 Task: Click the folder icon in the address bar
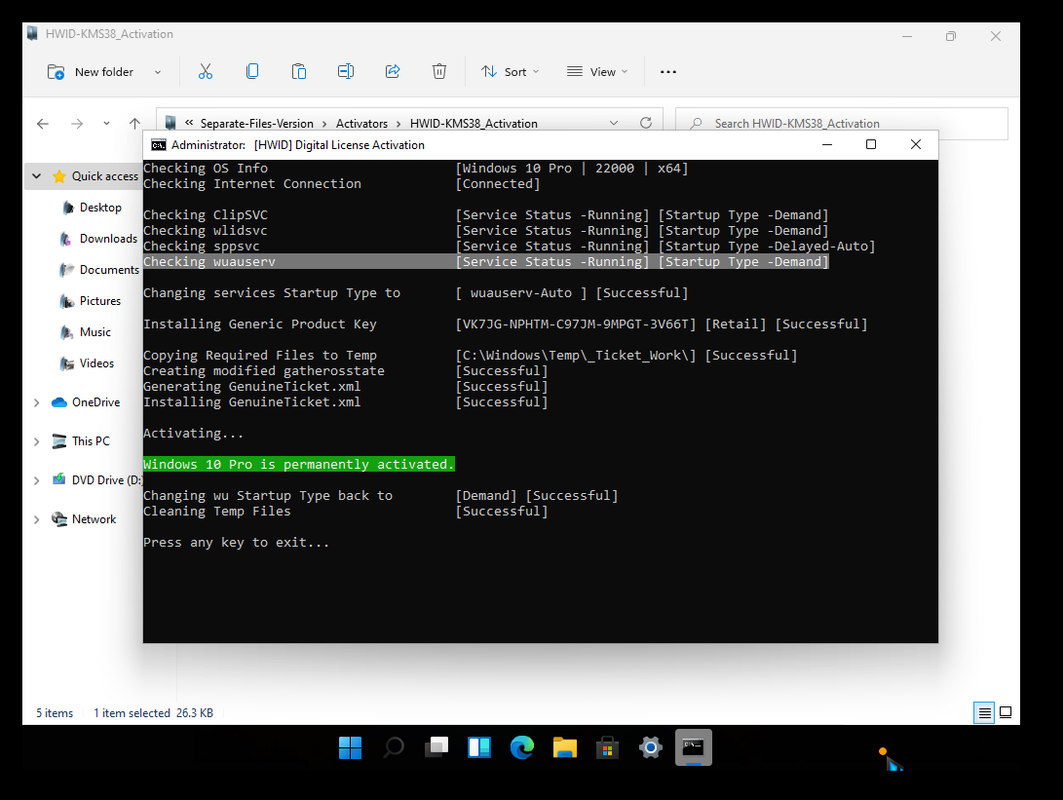171,123
